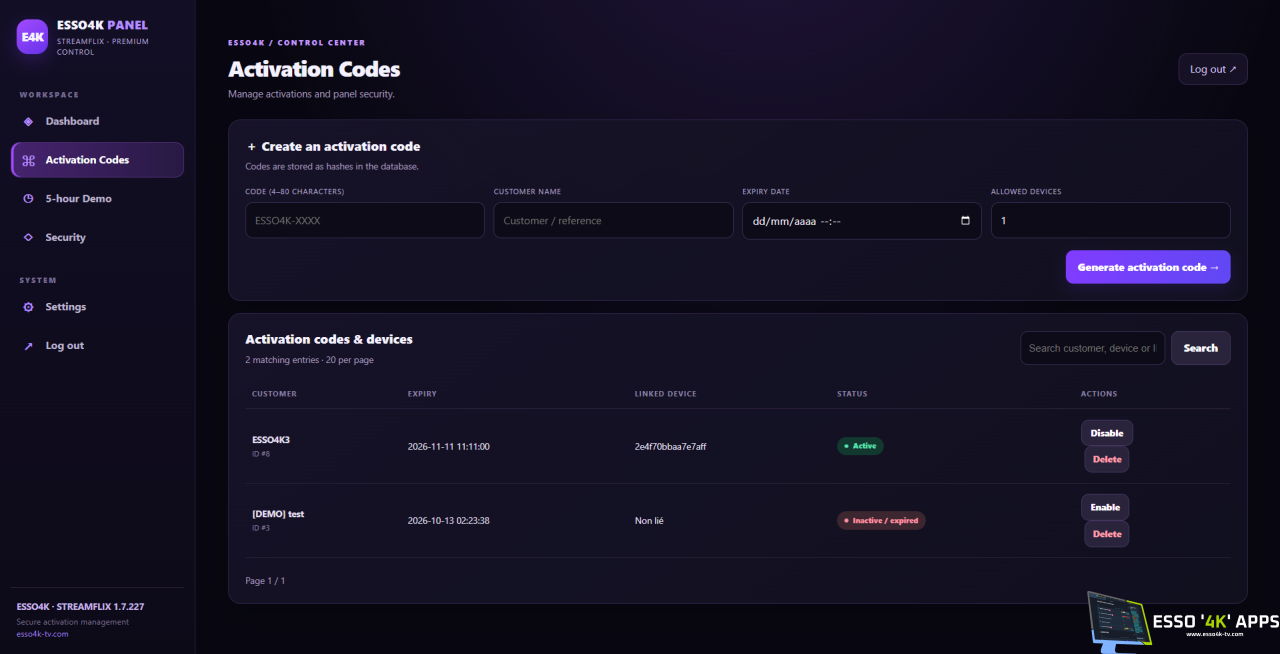Click the Search button

coord(1201,348)
